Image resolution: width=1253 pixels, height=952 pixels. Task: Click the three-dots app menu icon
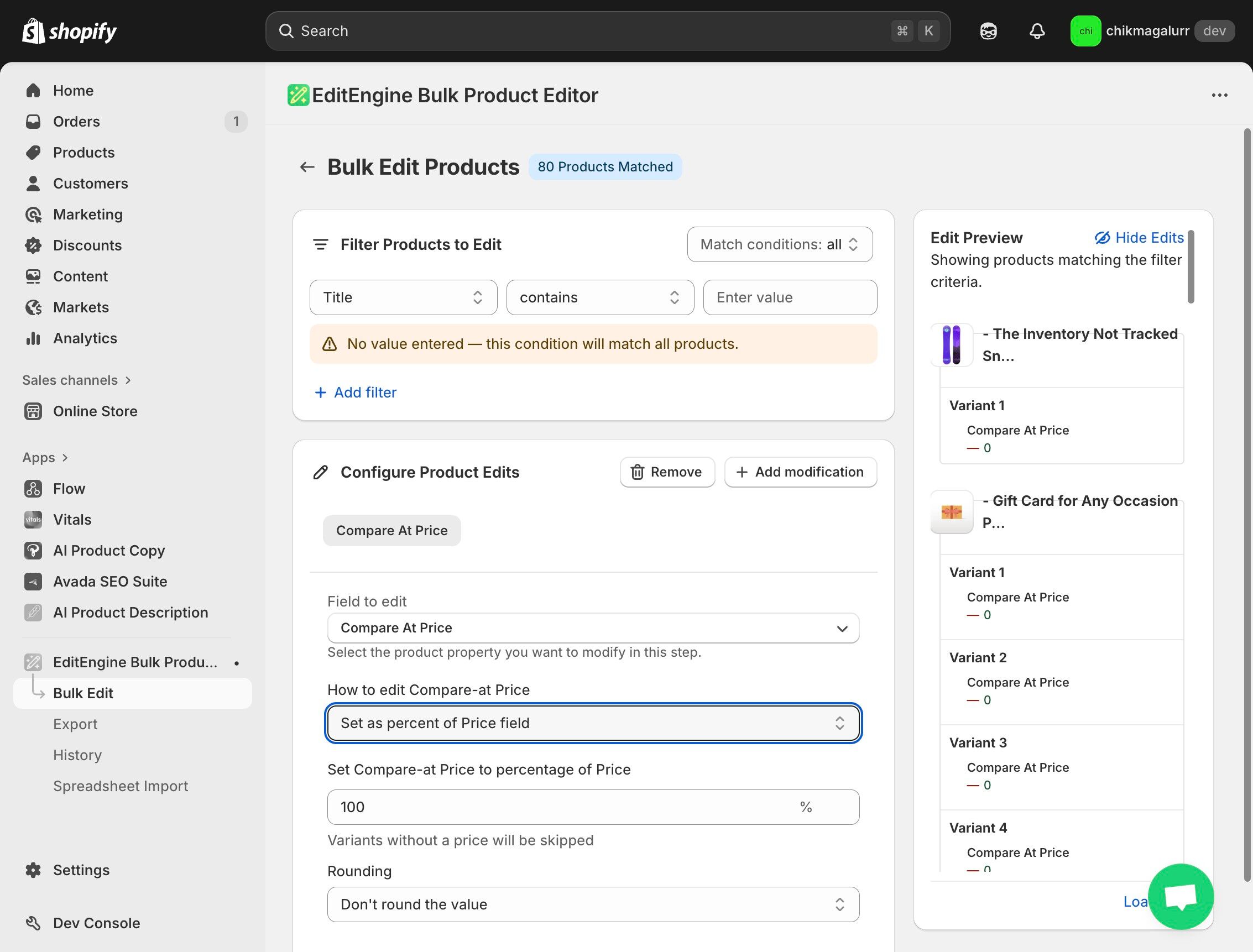coord(1219,95)
